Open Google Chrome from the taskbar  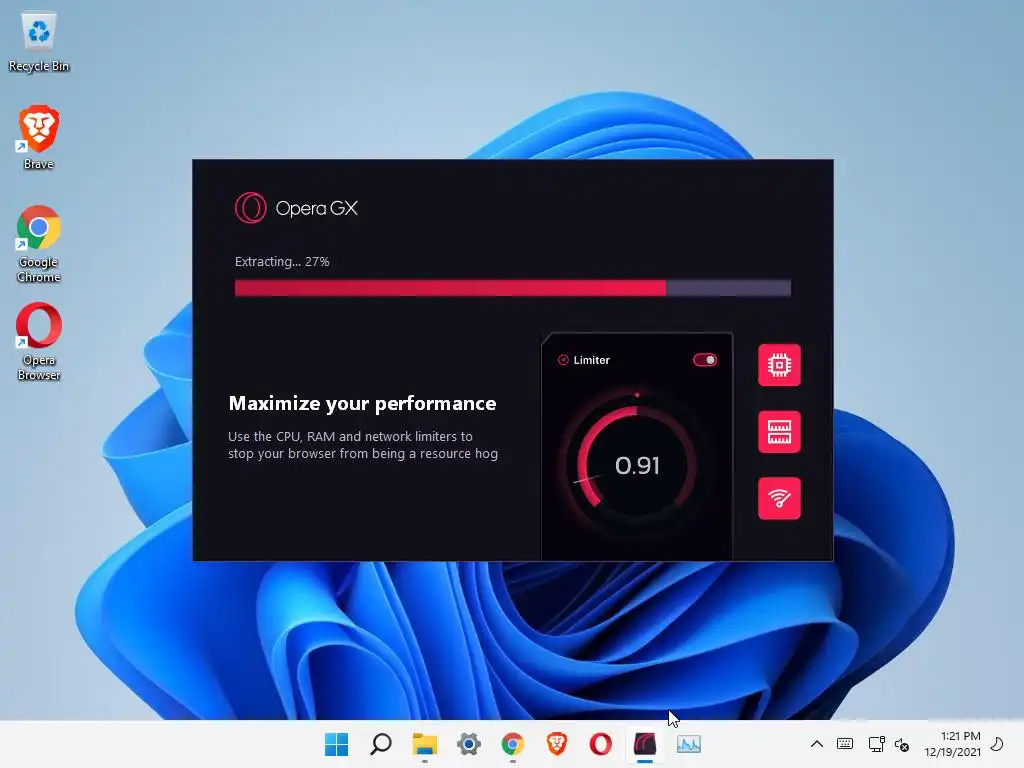click(513, 744)
